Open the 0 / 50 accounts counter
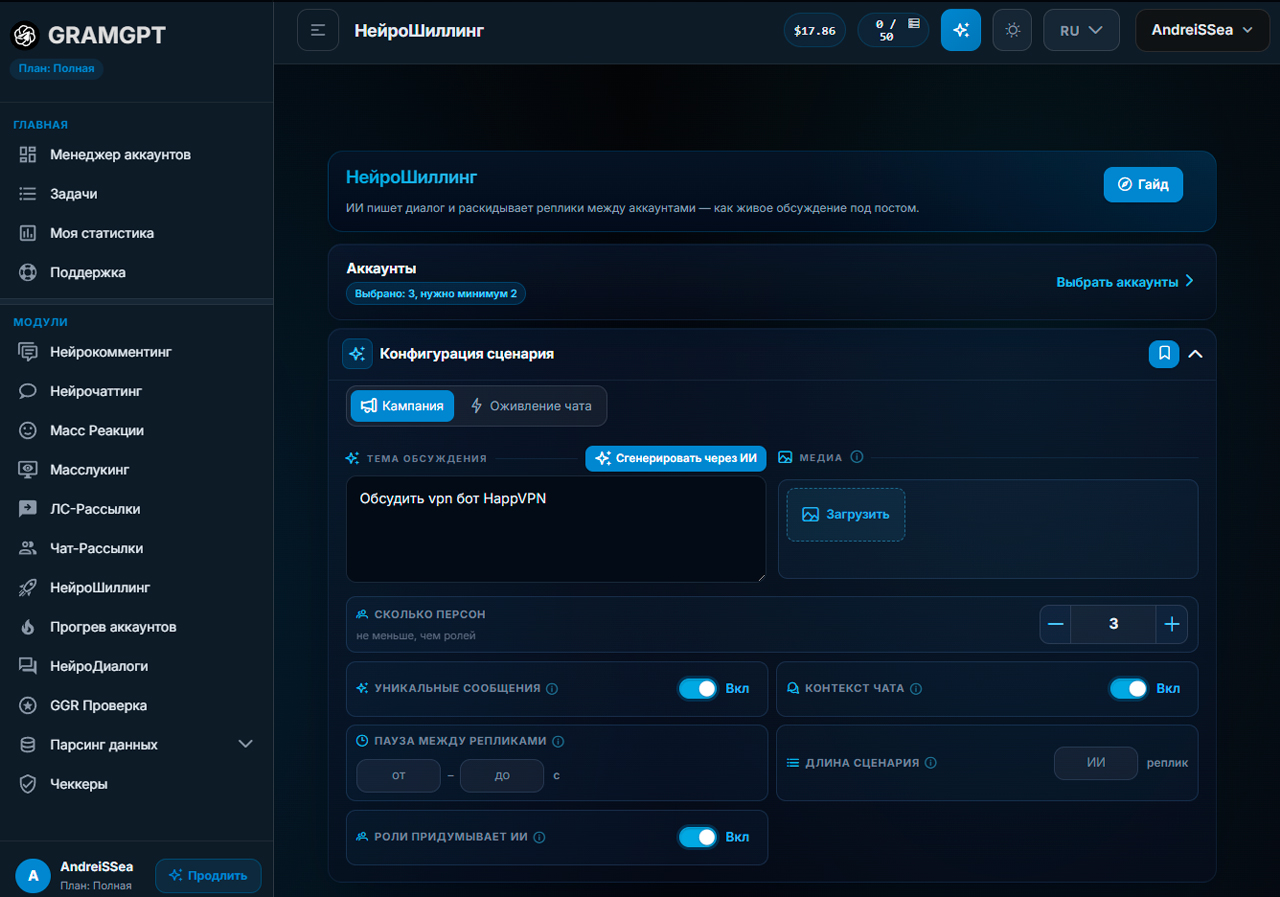Viewport: 1280px width, 897px height. coord(893,30)
